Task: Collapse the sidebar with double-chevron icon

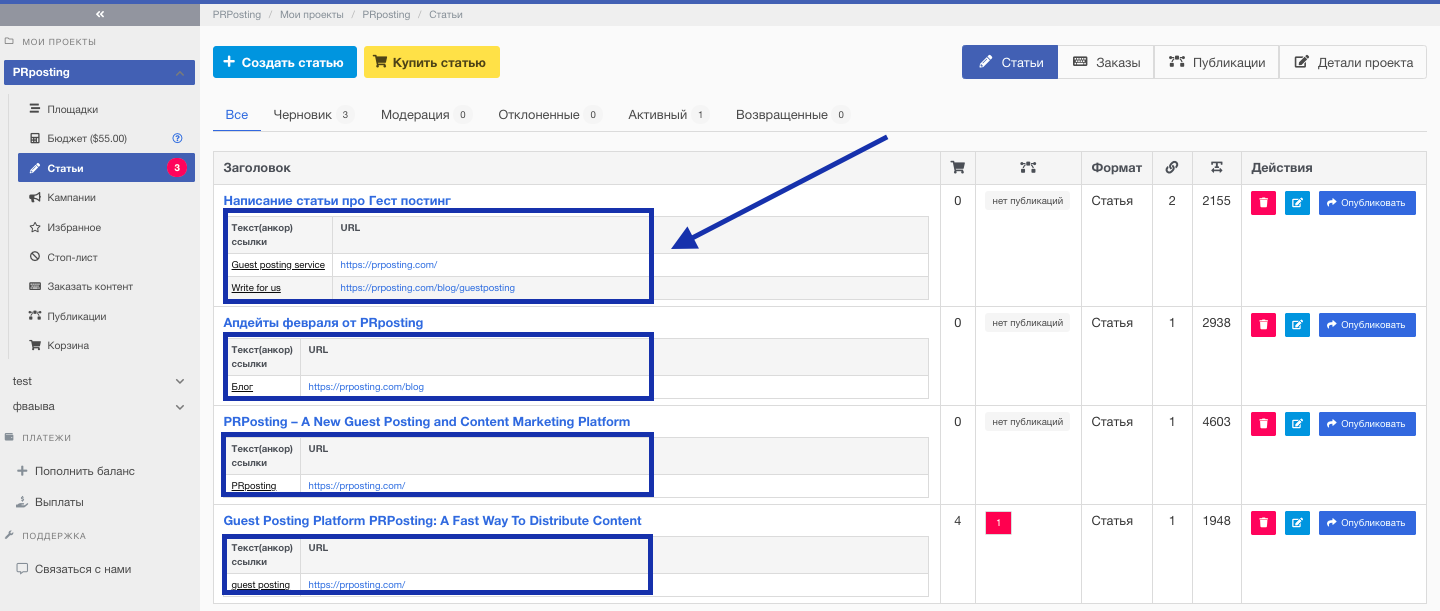Action: tap(99, 15)
